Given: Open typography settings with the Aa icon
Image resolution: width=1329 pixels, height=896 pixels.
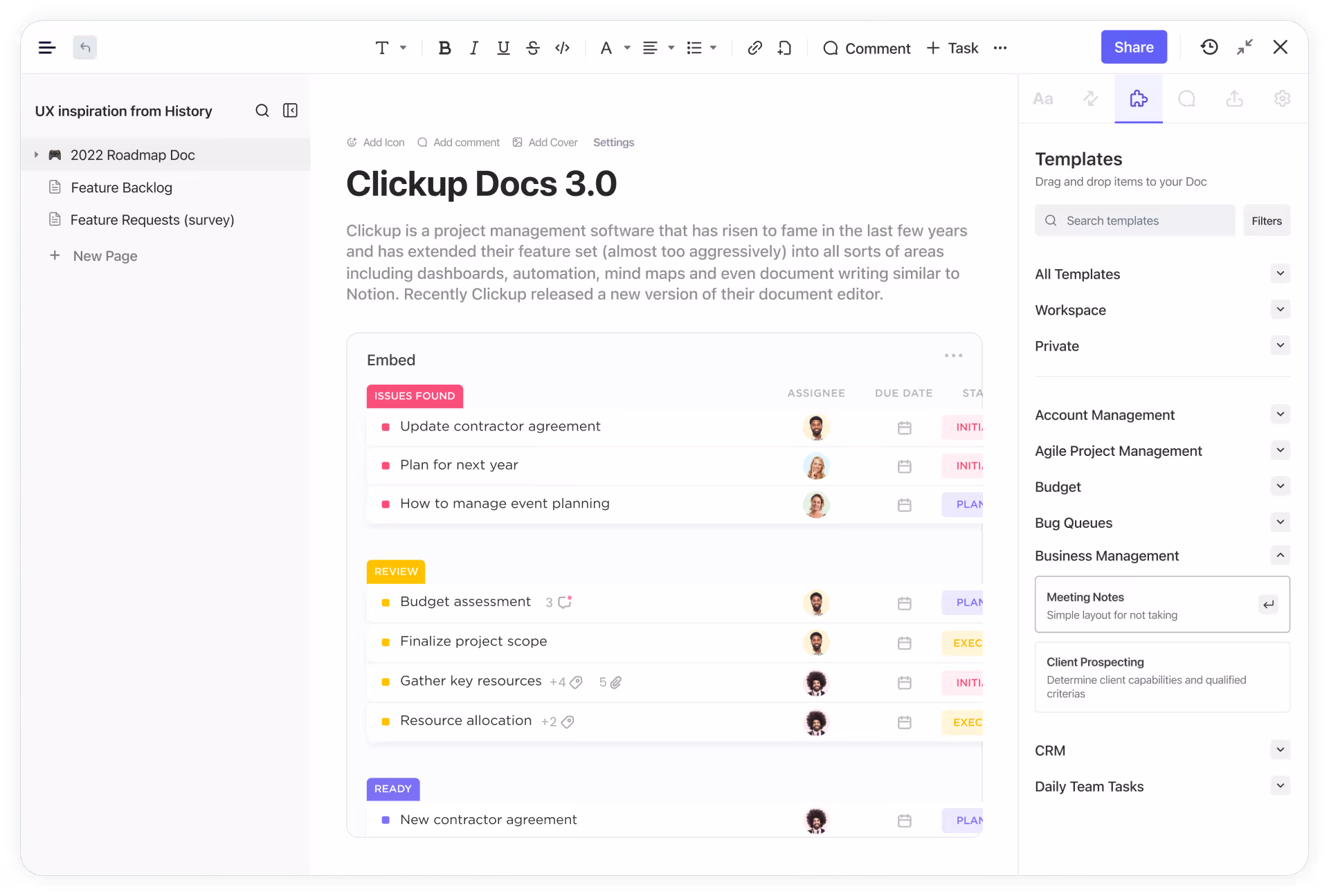Looking at the screenshot, I should click(1043, 99).
